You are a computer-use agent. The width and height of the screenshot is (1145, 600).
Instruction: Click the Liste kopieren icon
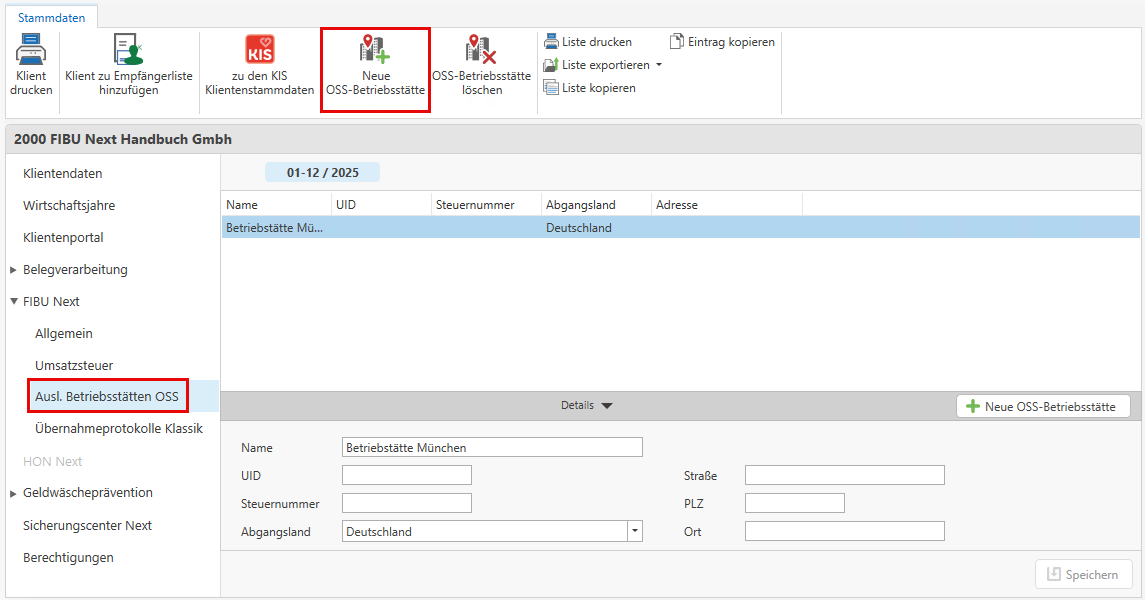click(551, 88)
